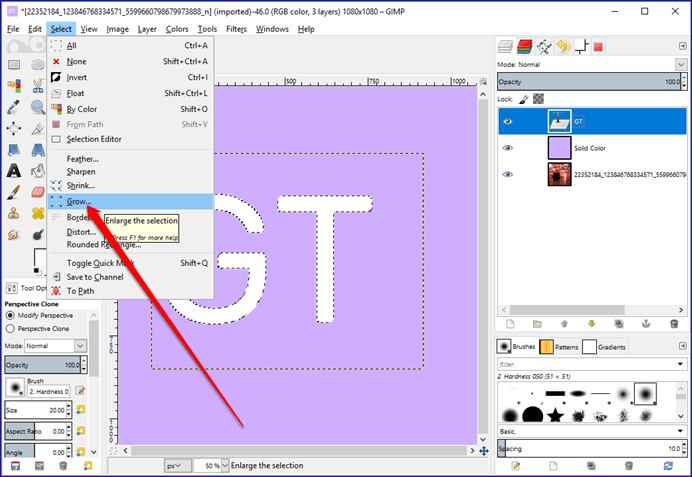The image size is (692, 477).
Task: Choose Save to Channel entry
Action: [x=130, y=277]
